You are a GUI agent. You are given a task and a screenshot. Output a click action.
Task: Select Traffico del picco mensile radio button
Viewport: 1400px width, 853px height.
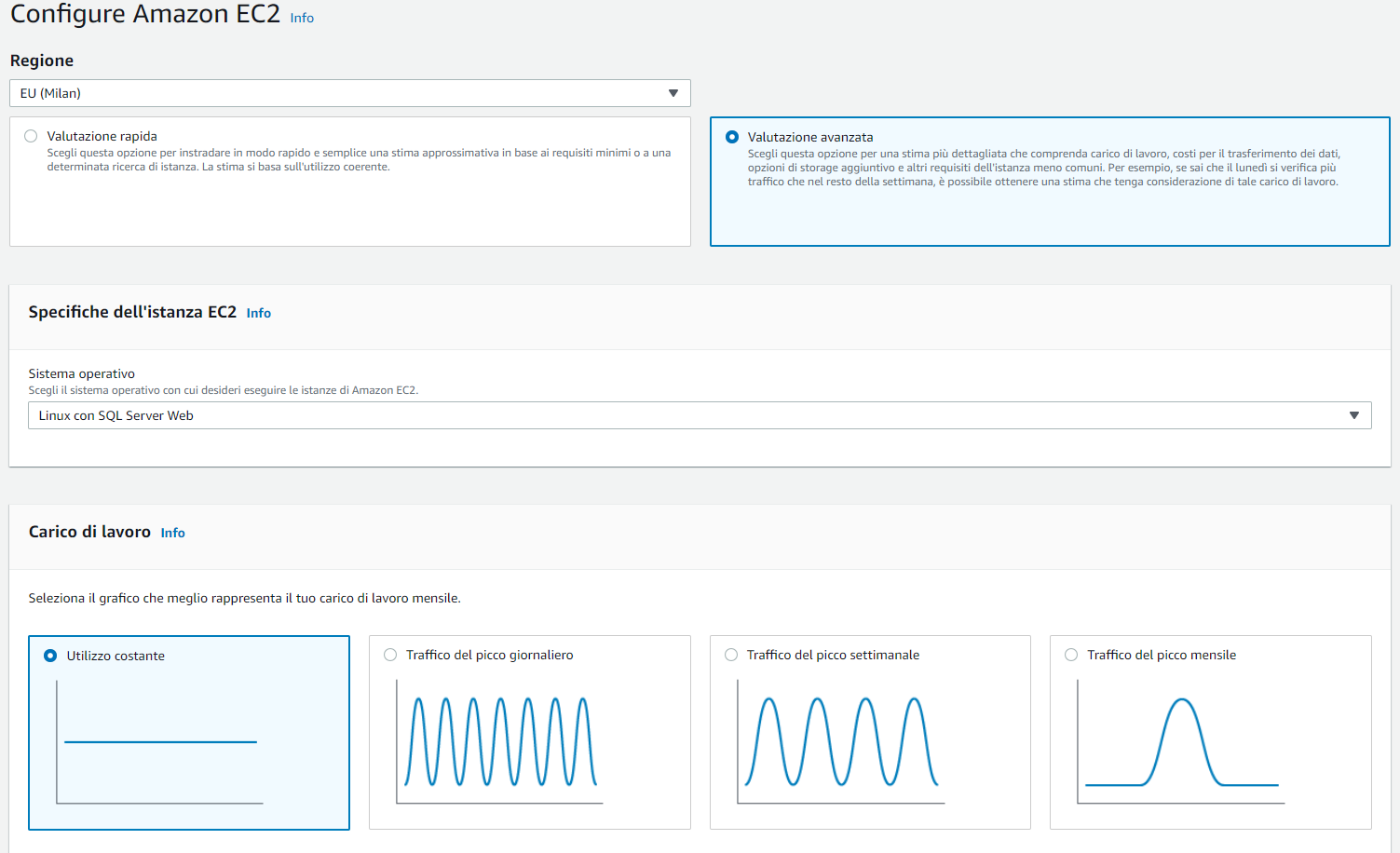pyautogui.click(x=1071, y=655)
